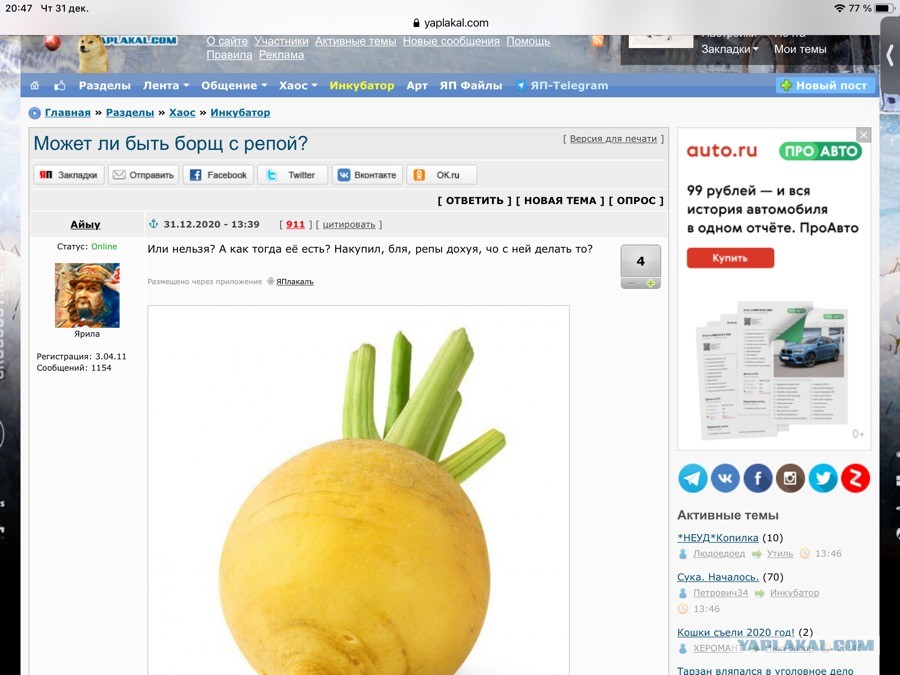Open user Людоедоед link in active topics
Viewport: 900px width, 675px height.
tap(719, 554)
